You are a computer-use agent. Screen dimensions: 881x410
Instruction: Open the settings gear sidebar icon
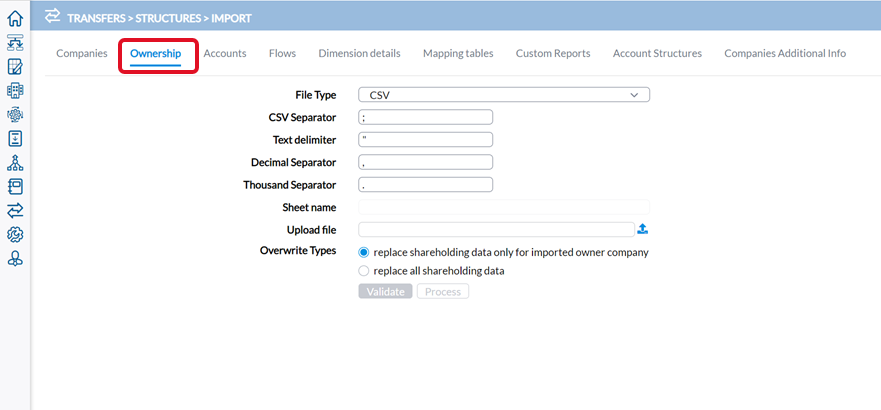point(15,234)
